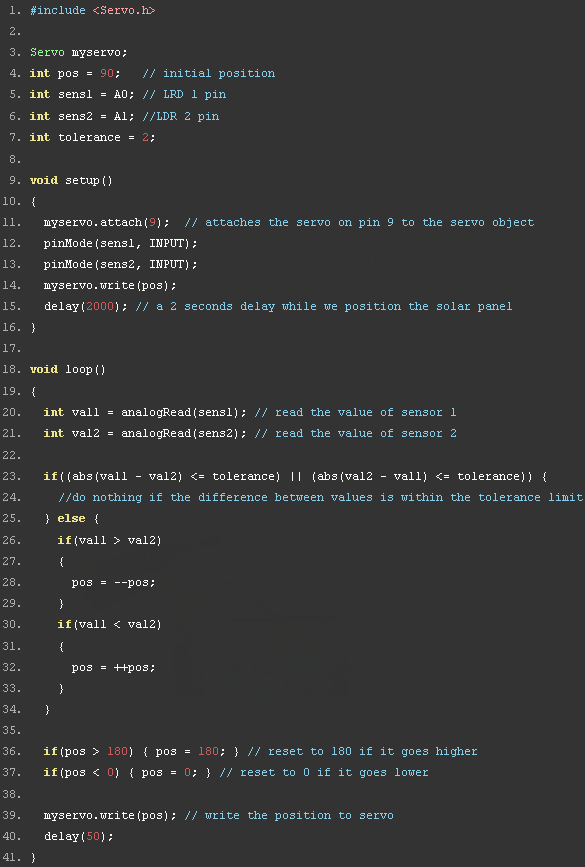Click the void setup() function header

click(x=71, y=180)
